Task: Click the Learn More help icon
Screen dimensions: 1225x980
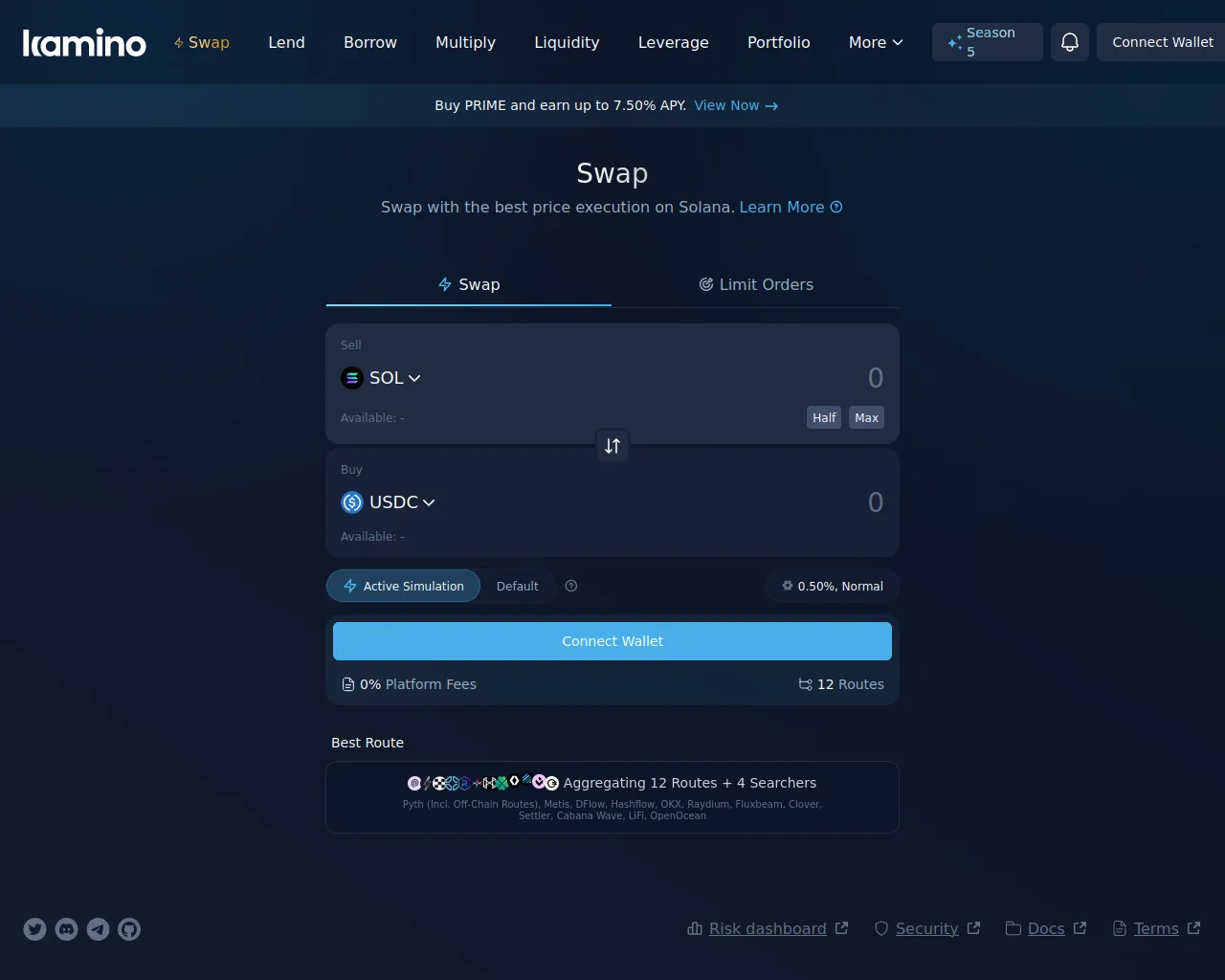Action: coord(836,207)
